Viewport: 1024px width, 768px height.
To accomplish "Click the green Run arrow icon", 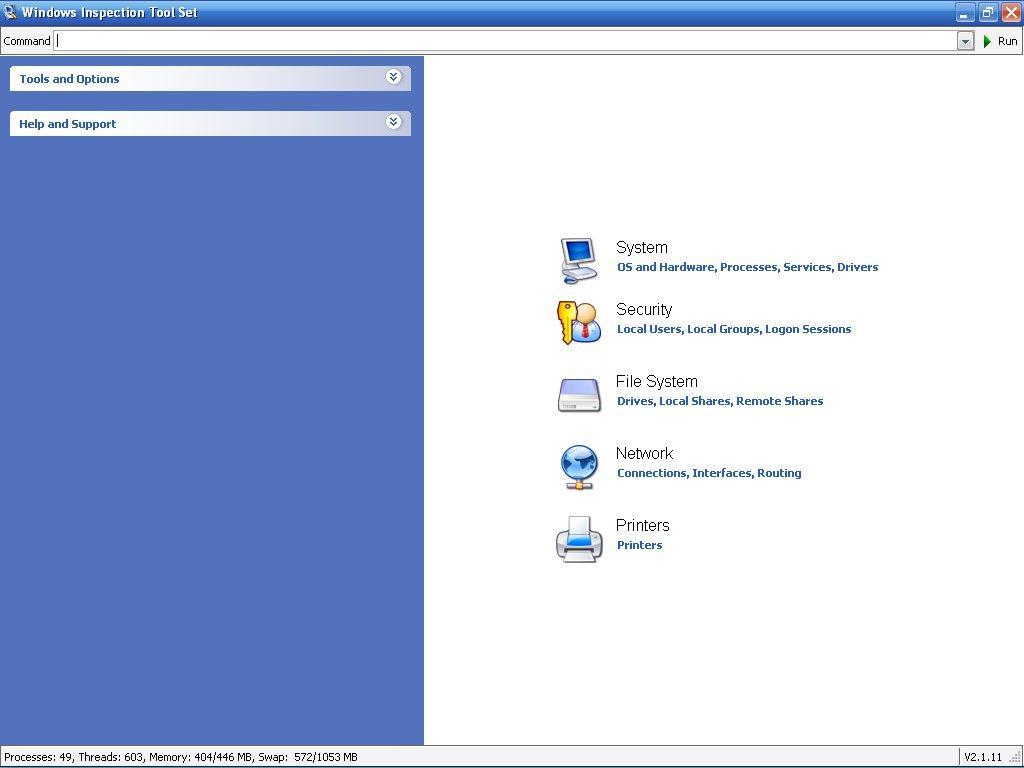I will (985, 41).
